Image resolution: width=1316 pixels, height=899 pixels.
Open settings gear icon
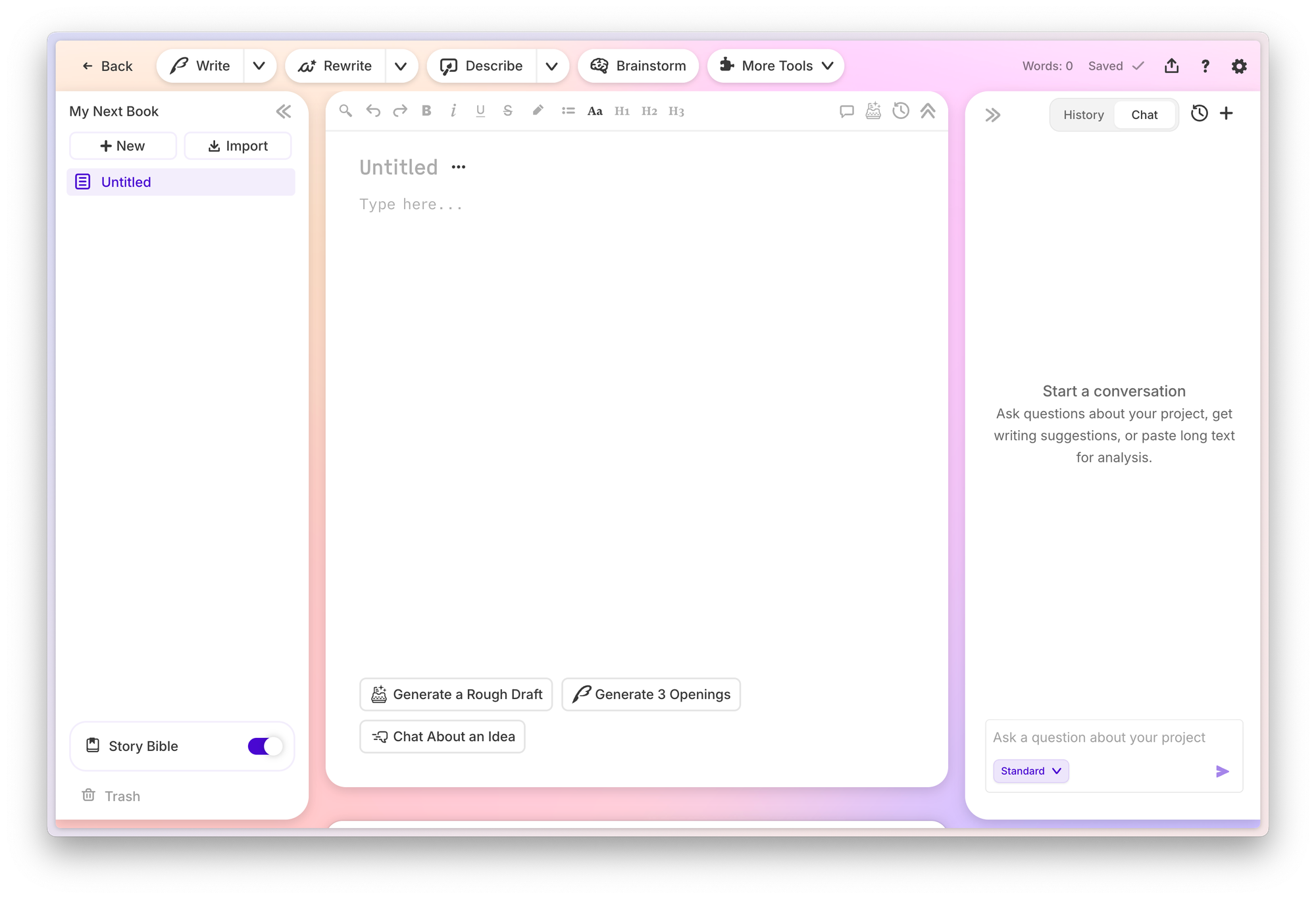click(1239, 66)
